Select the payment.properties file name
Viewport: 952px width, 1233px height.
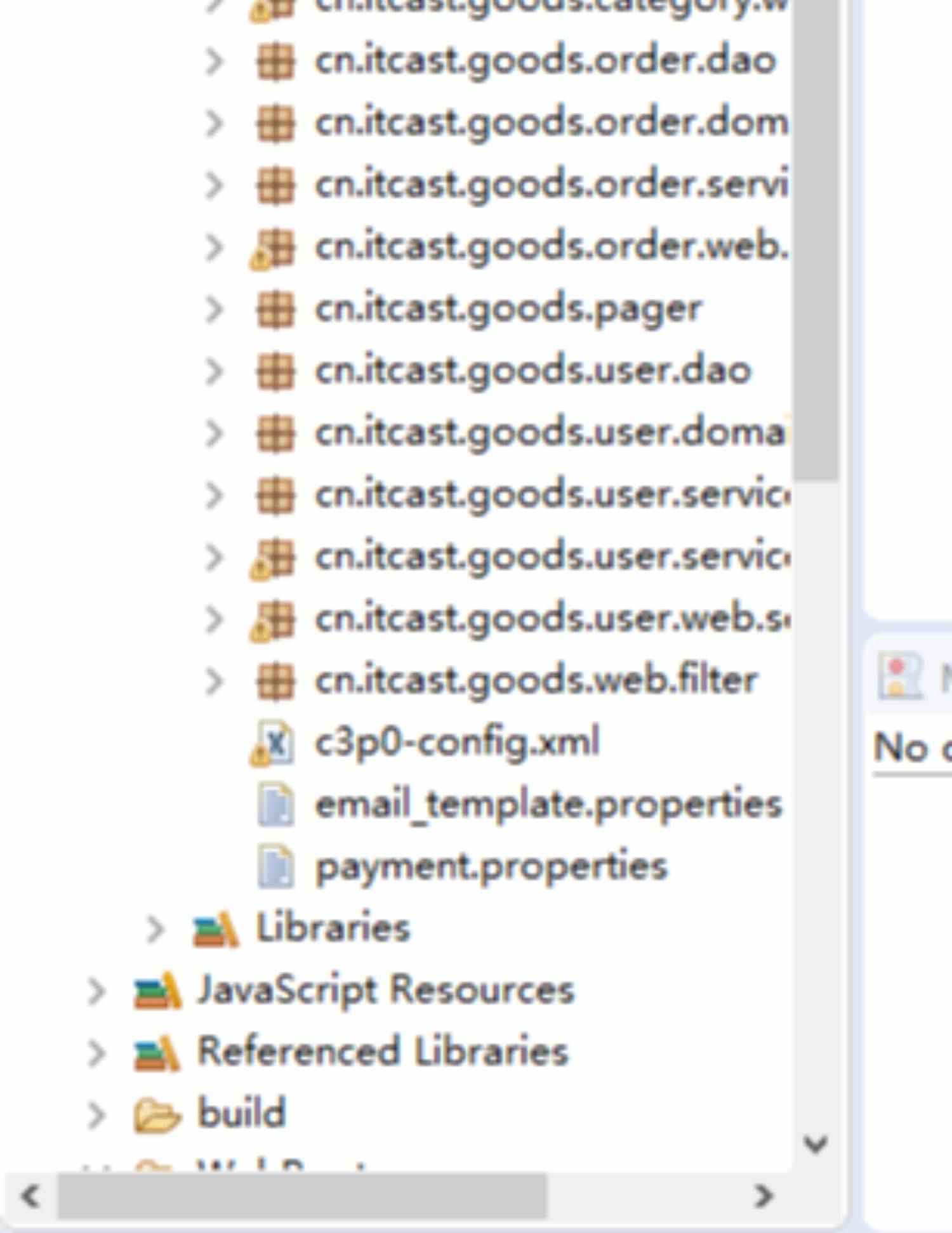491,867
